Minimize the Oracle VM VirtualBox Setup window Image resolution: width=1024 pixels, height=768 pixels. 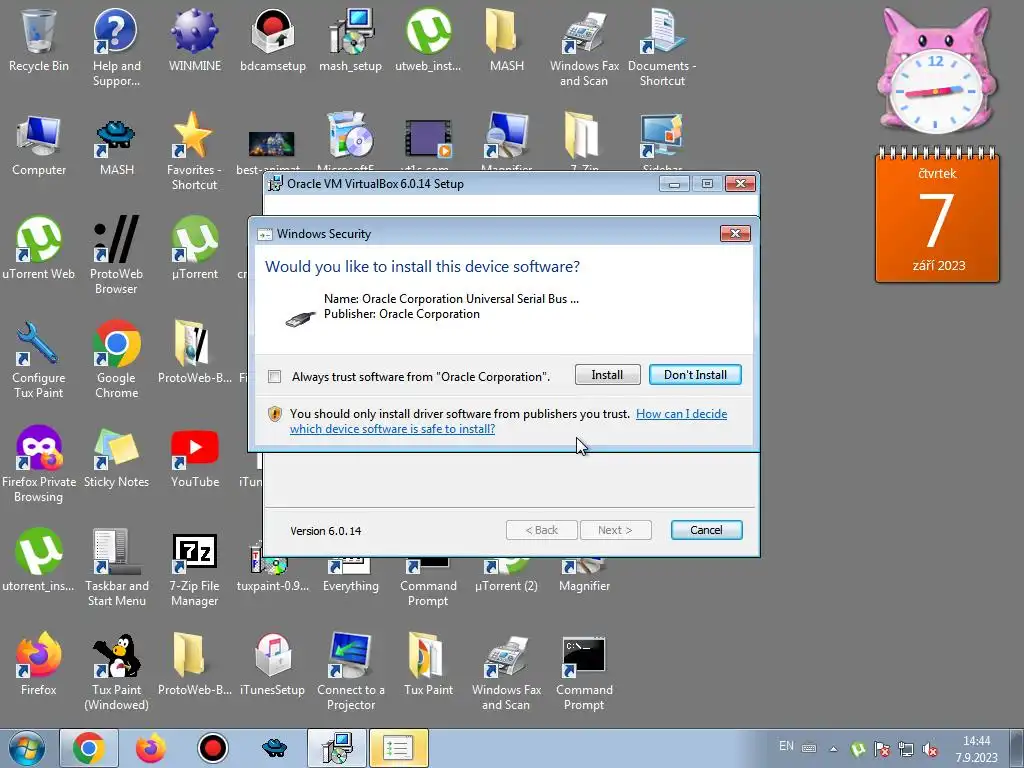tap(674, 184)
